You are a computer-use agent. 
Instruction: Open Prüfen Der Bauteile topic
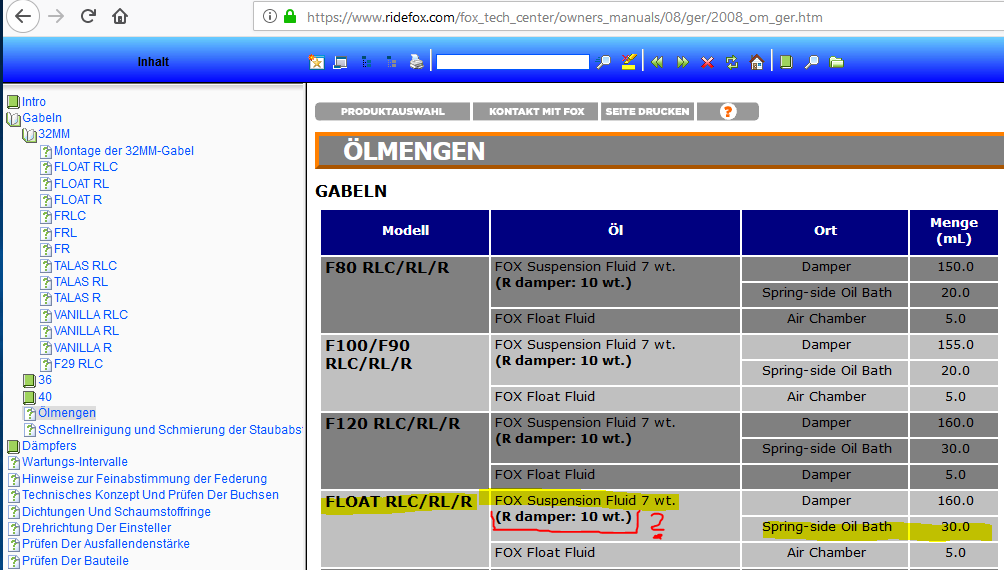click(75, 561)
